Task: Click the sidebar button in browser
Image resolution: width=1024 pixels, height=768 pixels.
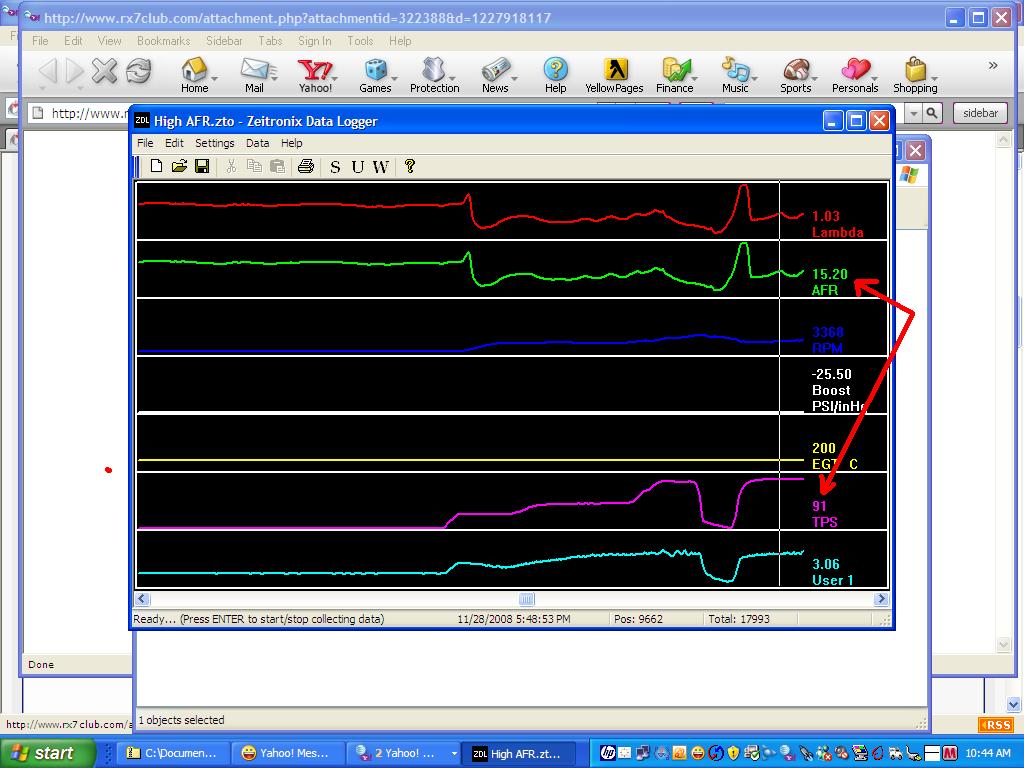Action: tap(980, 113)
